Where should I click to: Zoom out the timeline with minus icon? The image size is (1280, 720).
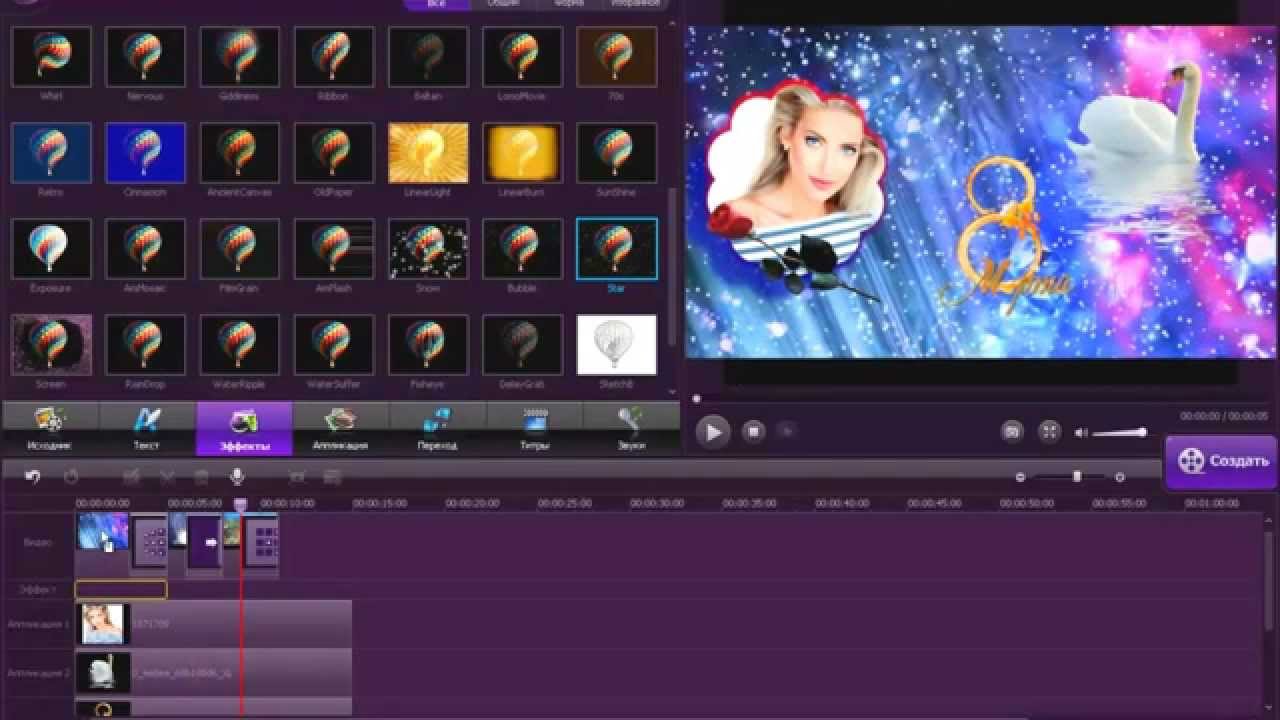tap(1020, 478)
